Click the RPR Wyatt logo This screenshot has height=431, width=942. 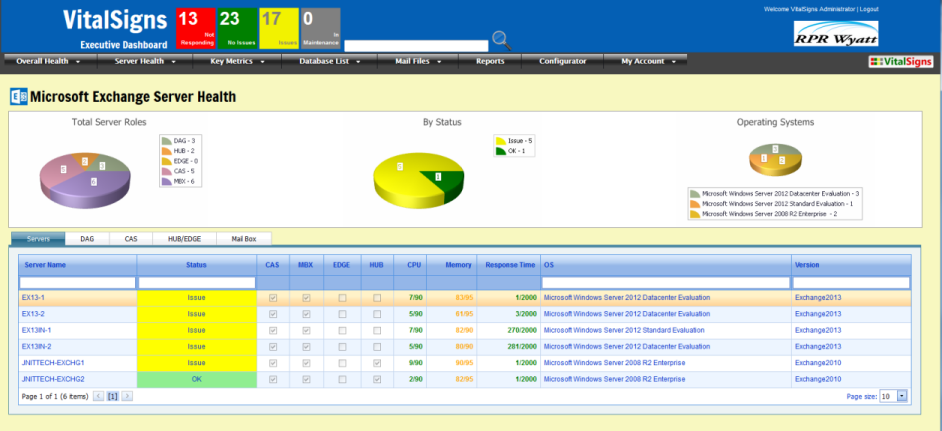click(836, 34)
